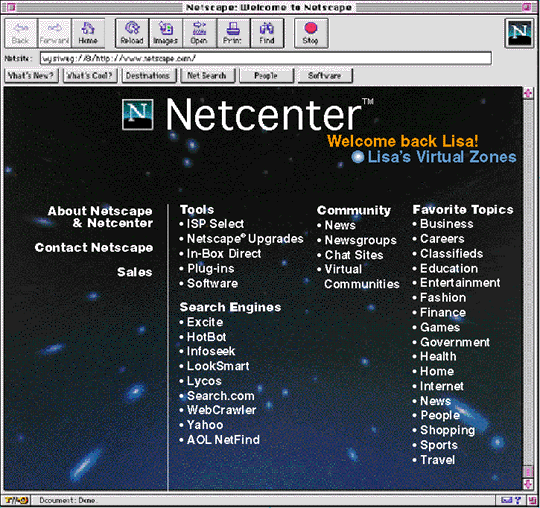
Task: Open the Health topic
Action: pyautogui.click(x=438, y=356)
